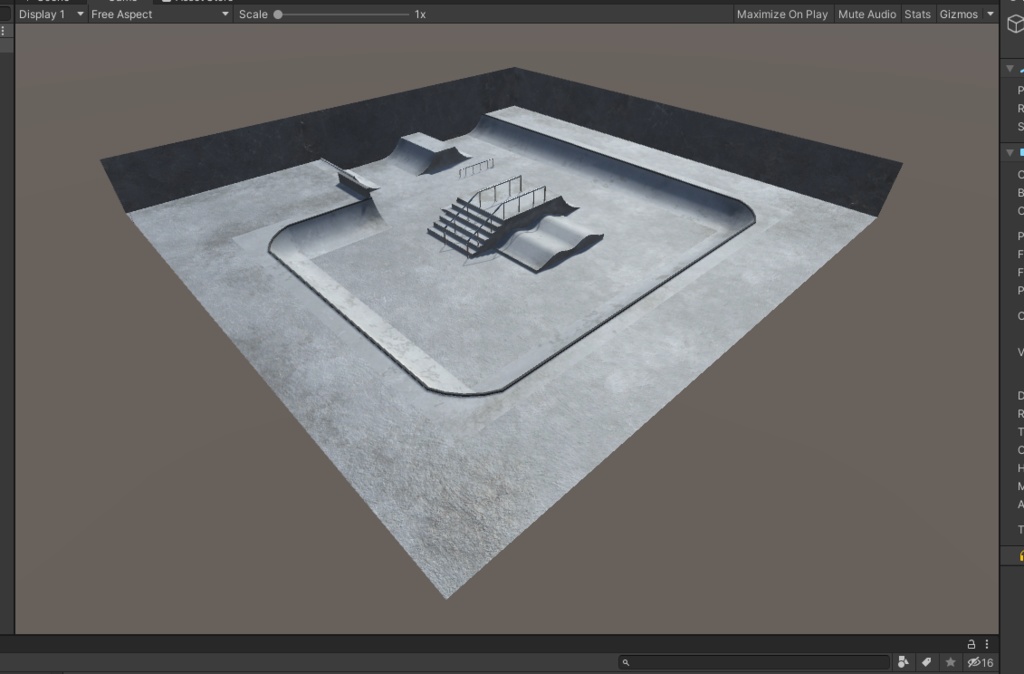Image resolution: width=1024 pixels, height=674 pixels.
Task: Toggle the Stats overlay
Action: (x=917, y=14)
